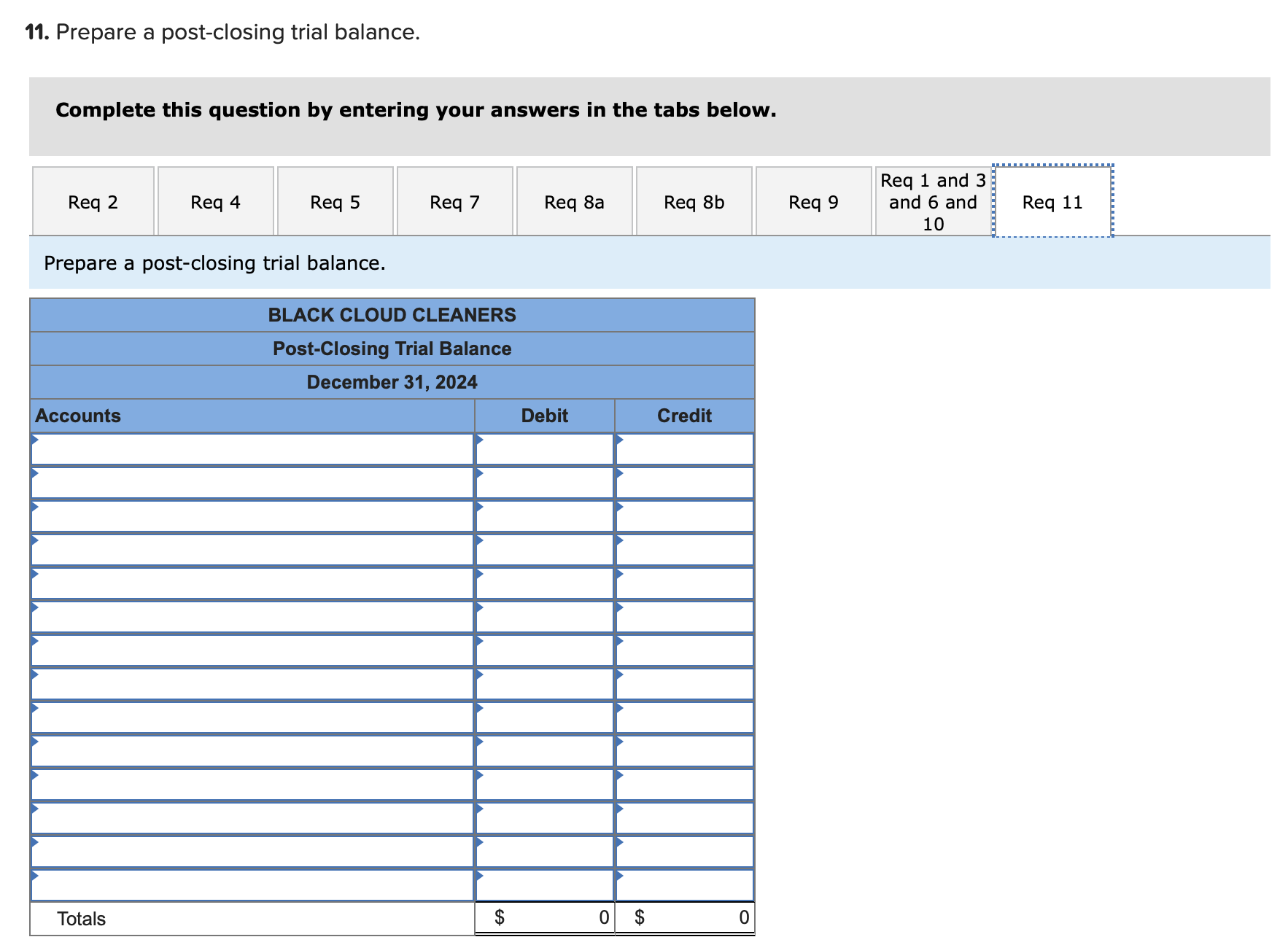The height and width of the screenshot is (945, 1288).
Task: Switch to the Req 7 tab
Action: click(x=454, y=201)
